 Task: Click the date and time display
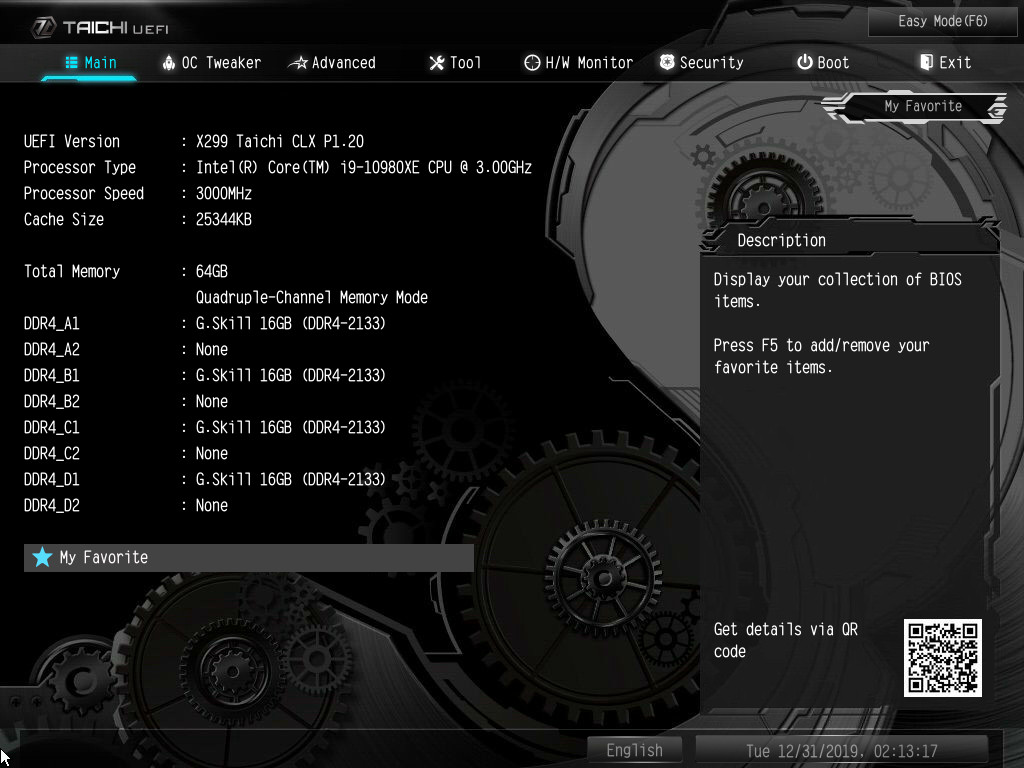coord(841,750)
